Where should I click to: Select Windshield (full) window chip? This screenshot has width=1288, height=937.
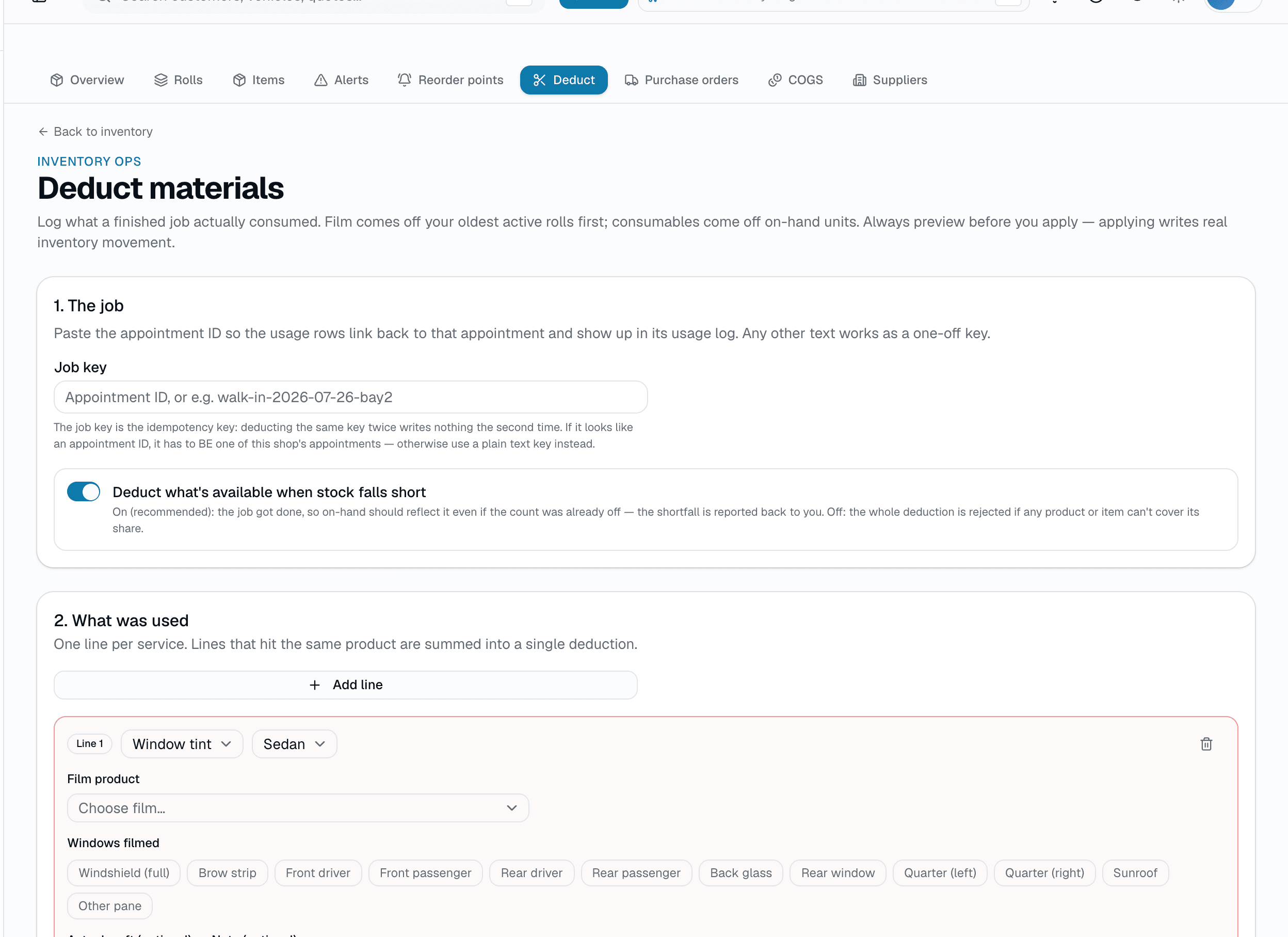[x=124, y=873]
